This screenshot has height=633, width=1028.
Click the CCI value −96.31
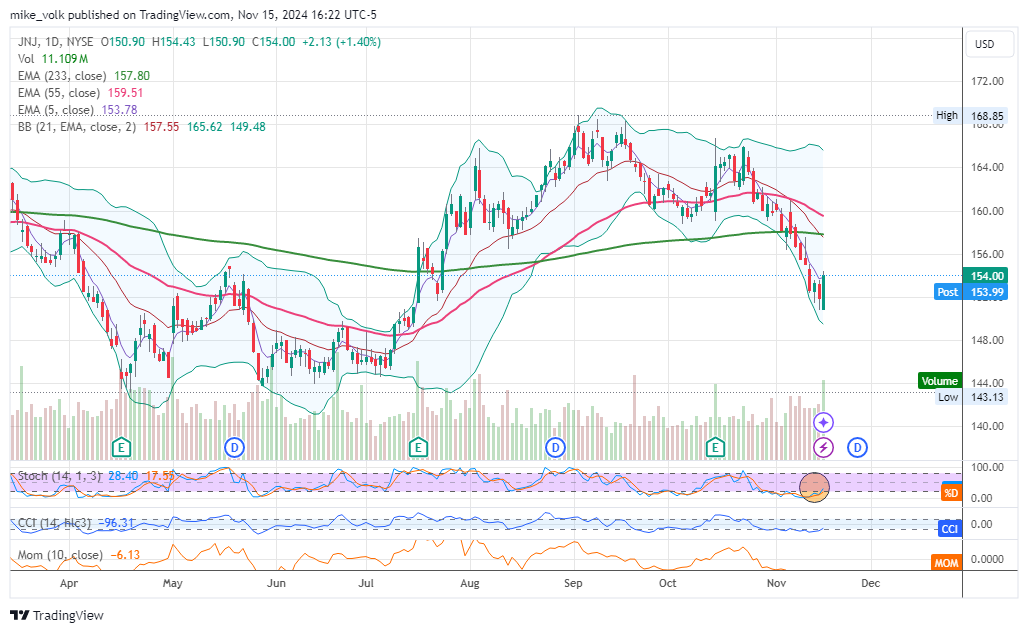tap(116, 524)
